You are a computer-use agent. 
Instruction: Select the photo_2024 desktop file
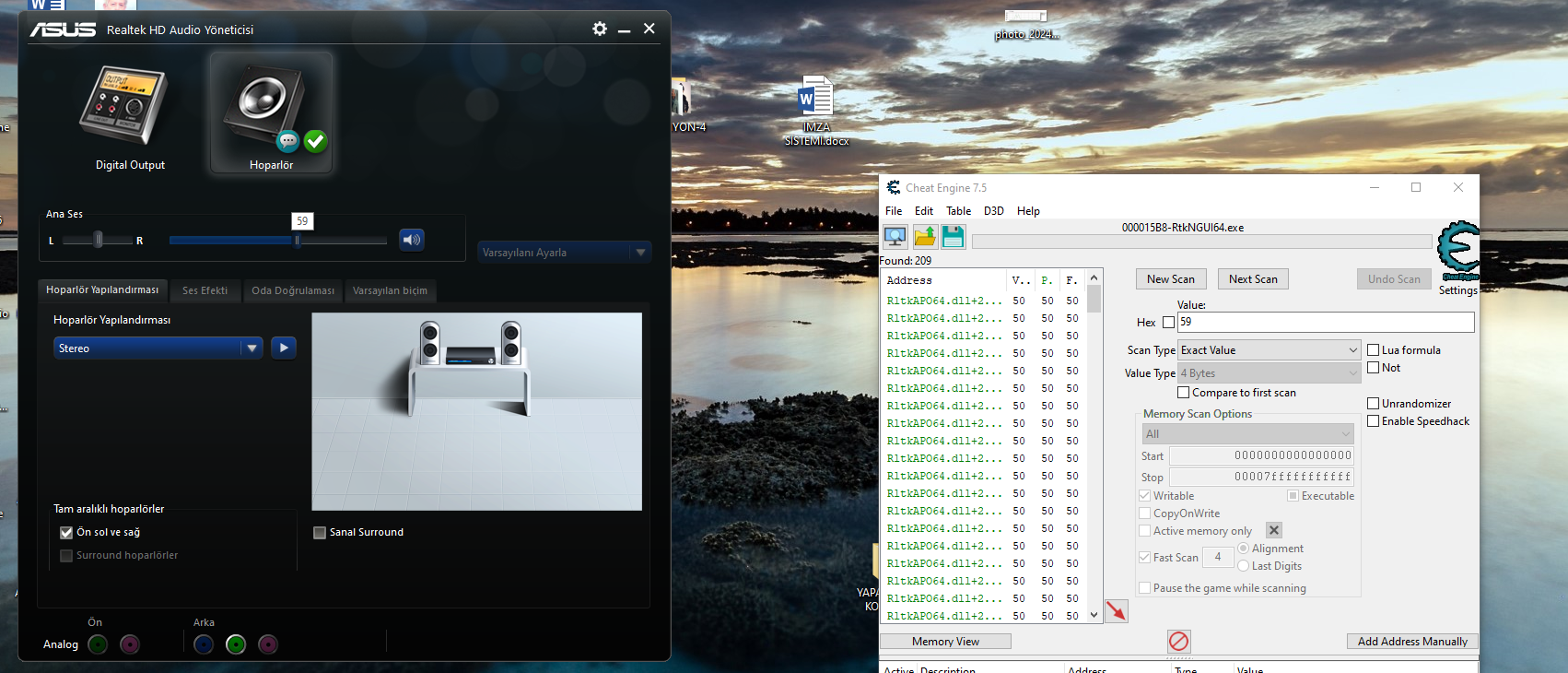tap(1026, 25)
